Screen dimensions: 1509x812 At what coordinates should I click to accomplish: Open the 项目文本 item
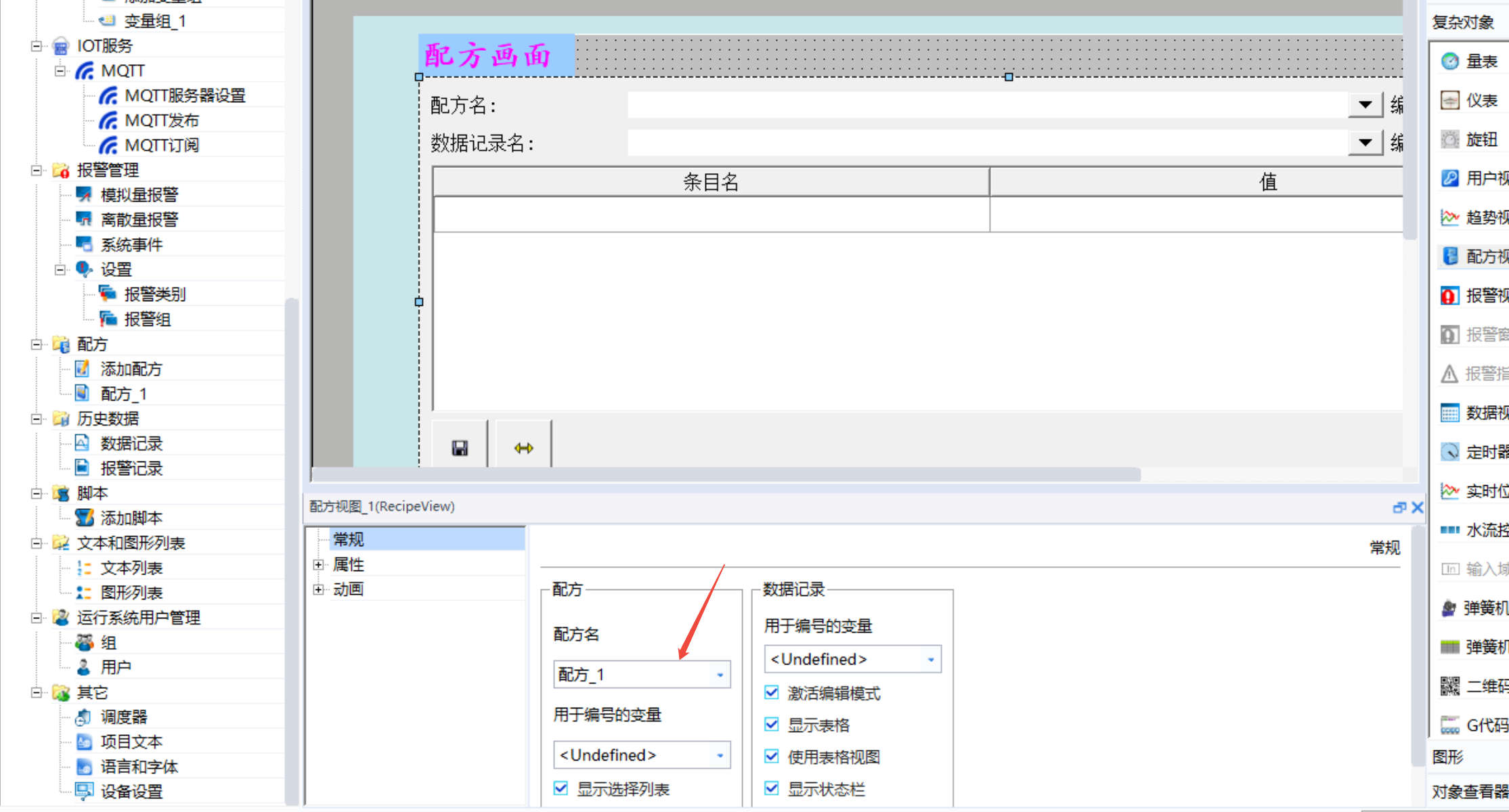(x=131, y=742)
